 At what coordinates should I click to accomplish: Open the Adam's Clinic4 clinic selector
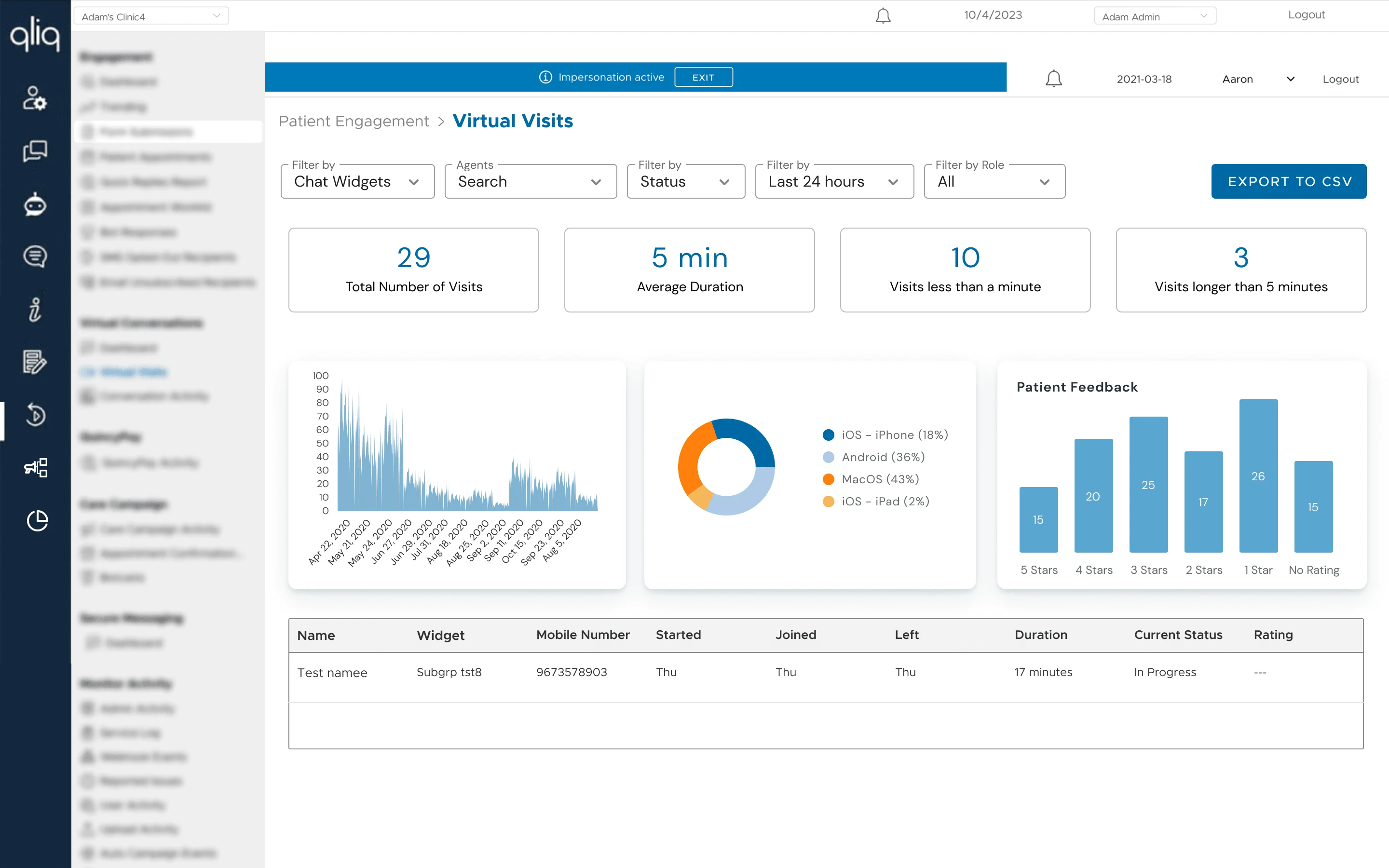tap(151, 16)
